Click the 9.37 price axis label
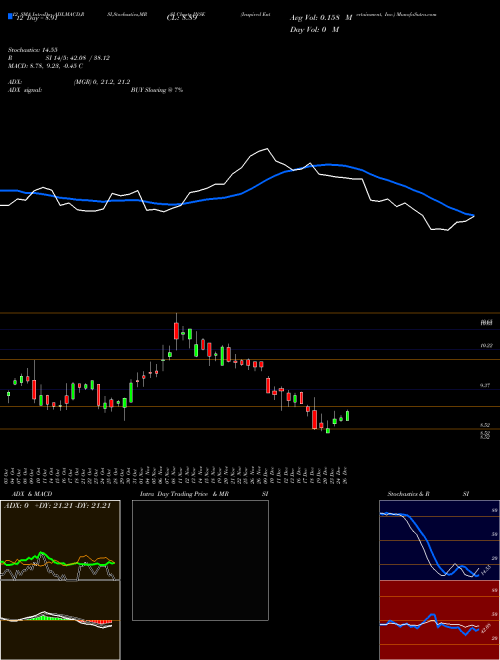This screenshot has width=500, height=660. [485, 385]
